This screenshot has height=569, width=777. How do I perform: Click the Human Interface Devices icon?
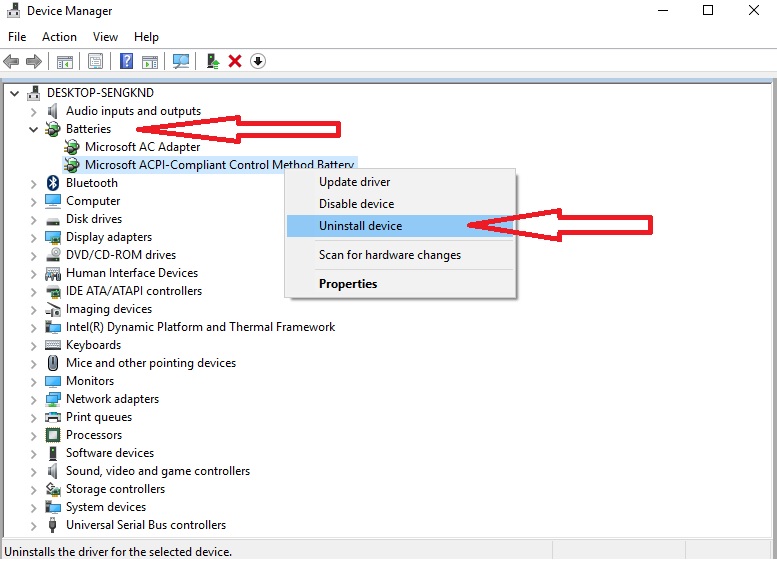(53, 273)
